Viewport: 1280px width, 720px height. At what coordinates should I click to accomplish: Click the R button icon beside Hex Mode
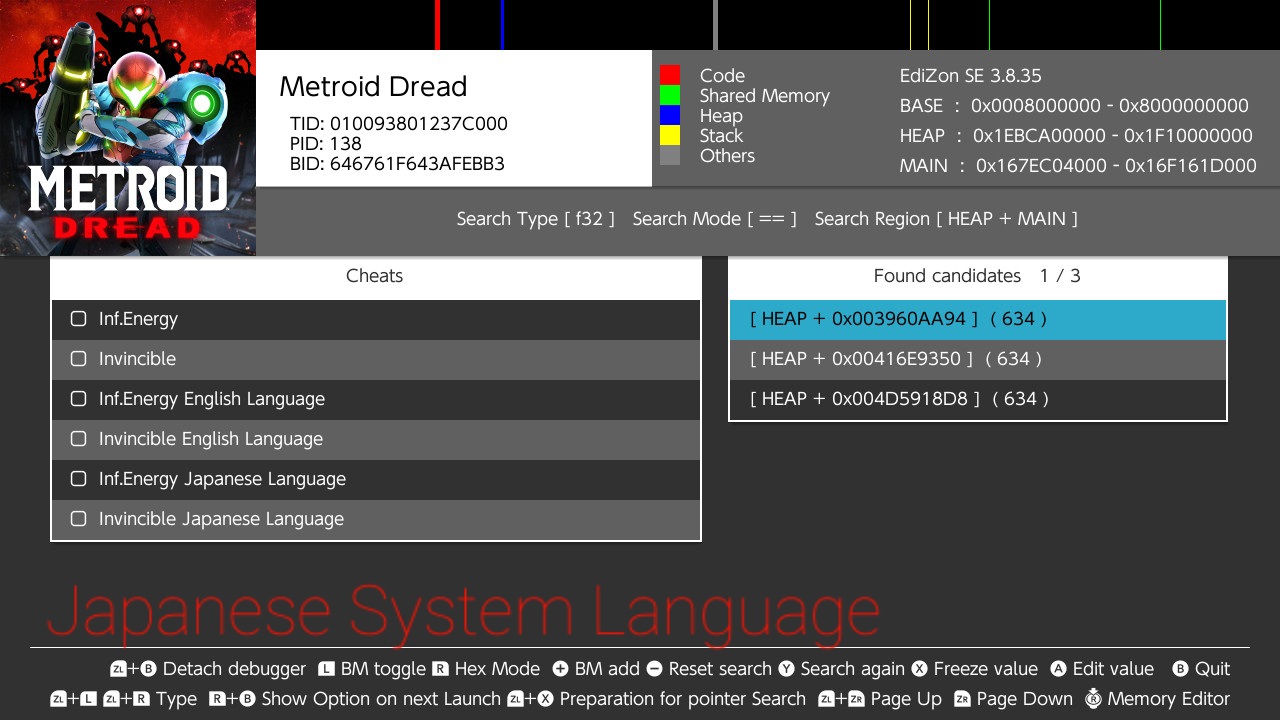click(x=440, y=669)
